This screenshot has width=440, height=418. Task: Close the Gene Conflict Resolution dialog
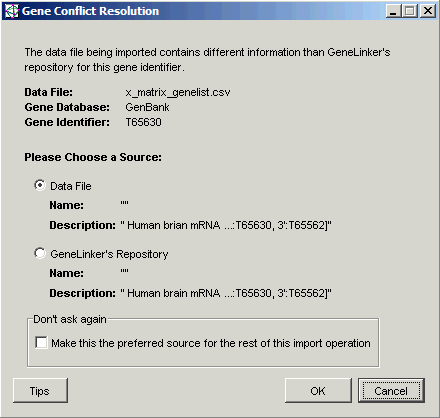click(x=427, y=11)
